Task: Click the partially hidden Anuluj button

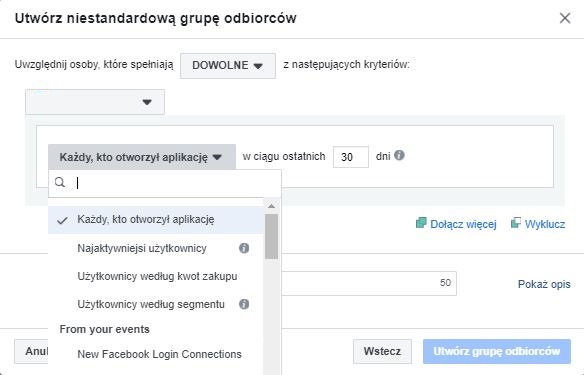Action: pyautogui.click(x=32, y=351)
